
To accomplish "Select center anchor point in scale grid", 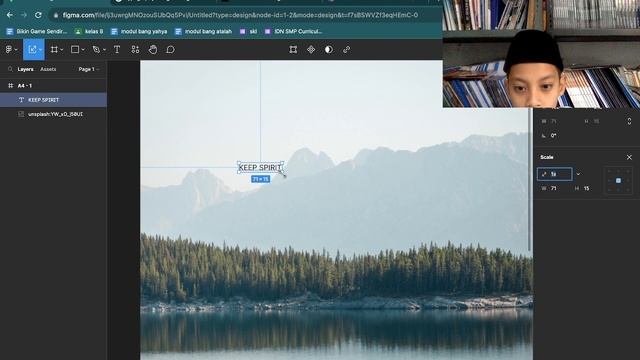I will tap(618, 180).
